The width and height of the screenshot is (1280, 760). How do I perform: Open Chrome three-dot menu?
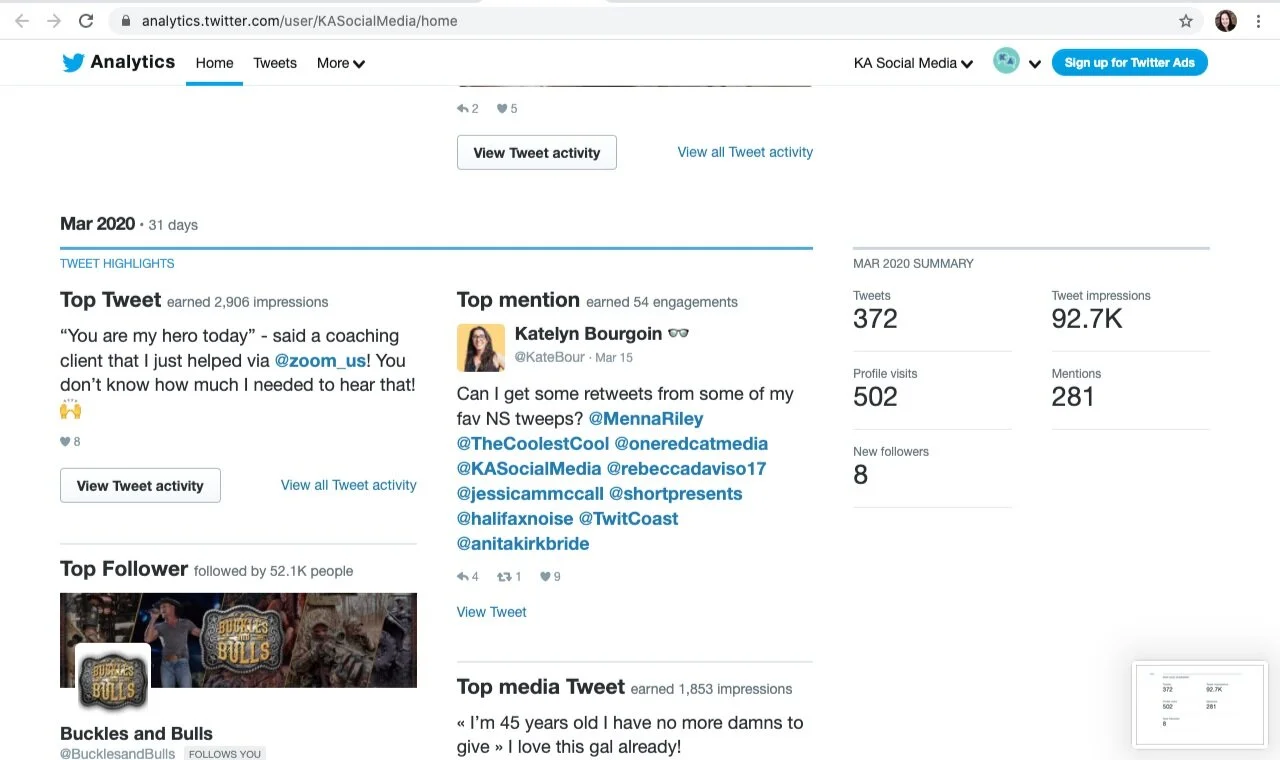pyautogui.click(x=1258, y=20)
